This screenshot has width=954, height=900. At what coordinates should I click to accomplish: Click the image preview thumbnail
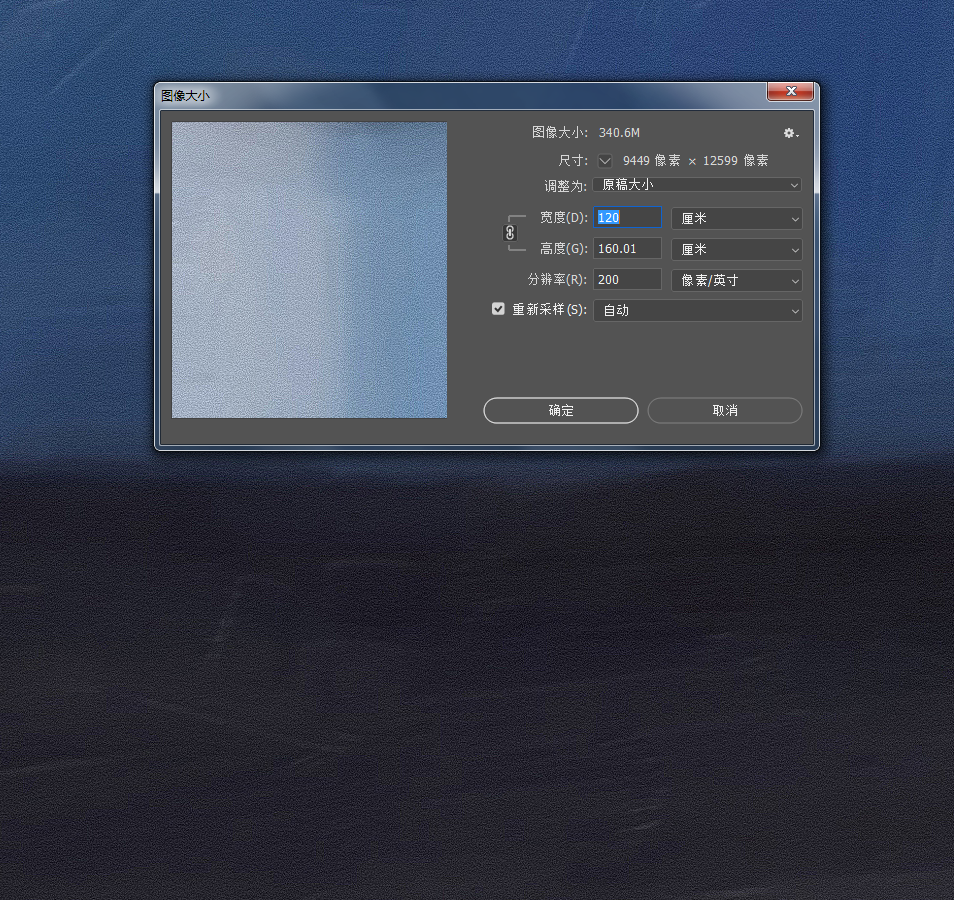[309, 270]
